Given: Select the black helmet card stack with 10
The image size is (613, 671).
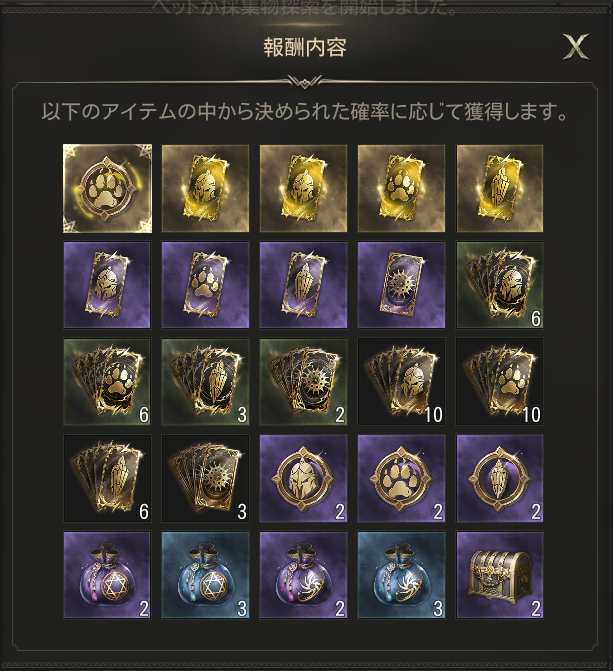Looking at the screenshot, I should (x=402, y=382).
